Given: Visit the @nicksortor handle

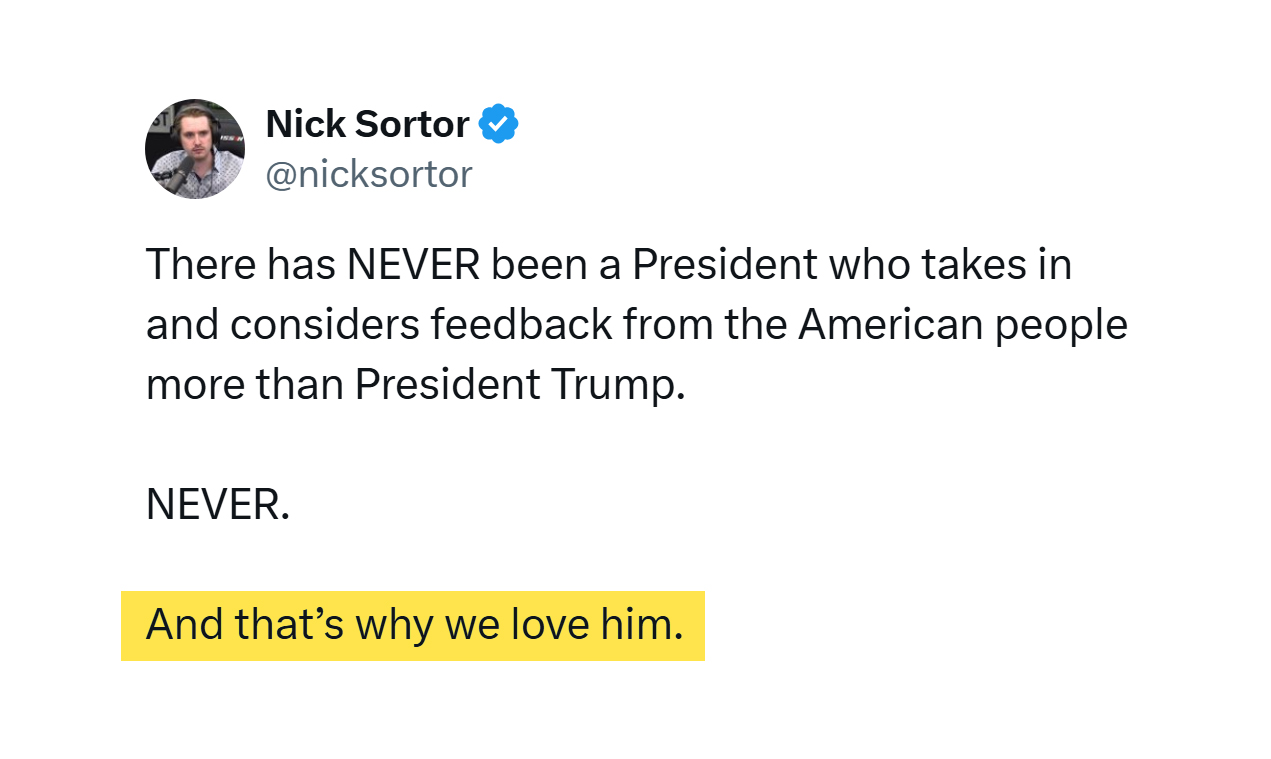Looking at the screenshot, I should pos(369,174).
